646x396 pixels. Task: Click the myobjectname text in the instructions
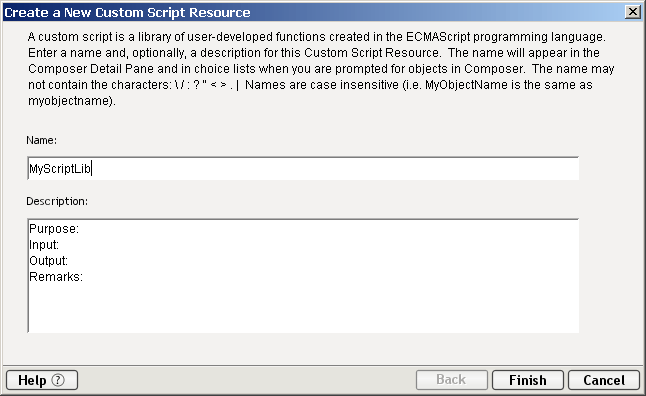tap(70, 101)
